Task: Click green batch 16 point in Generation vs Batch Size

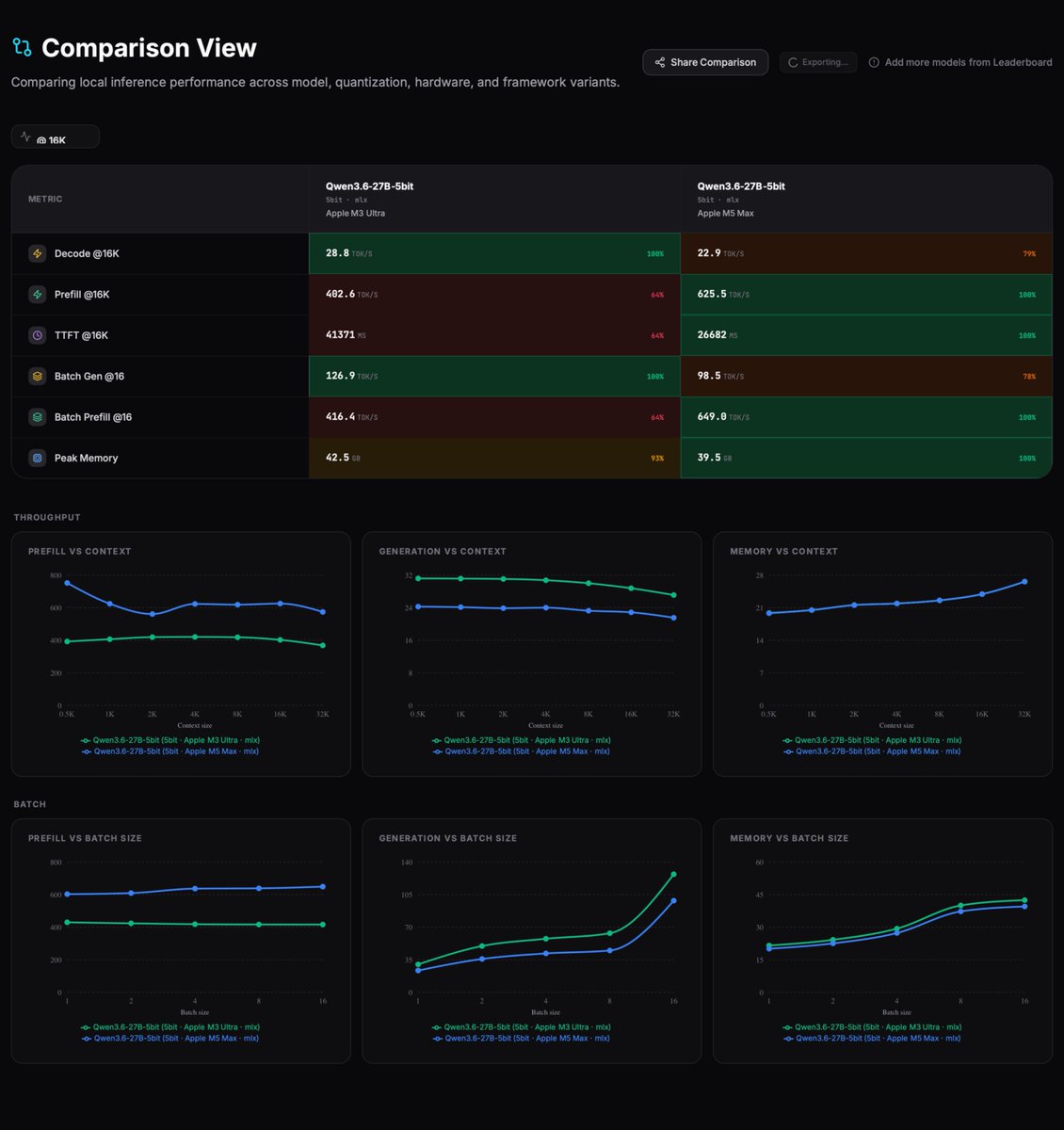Action: (x=673, y=875)
